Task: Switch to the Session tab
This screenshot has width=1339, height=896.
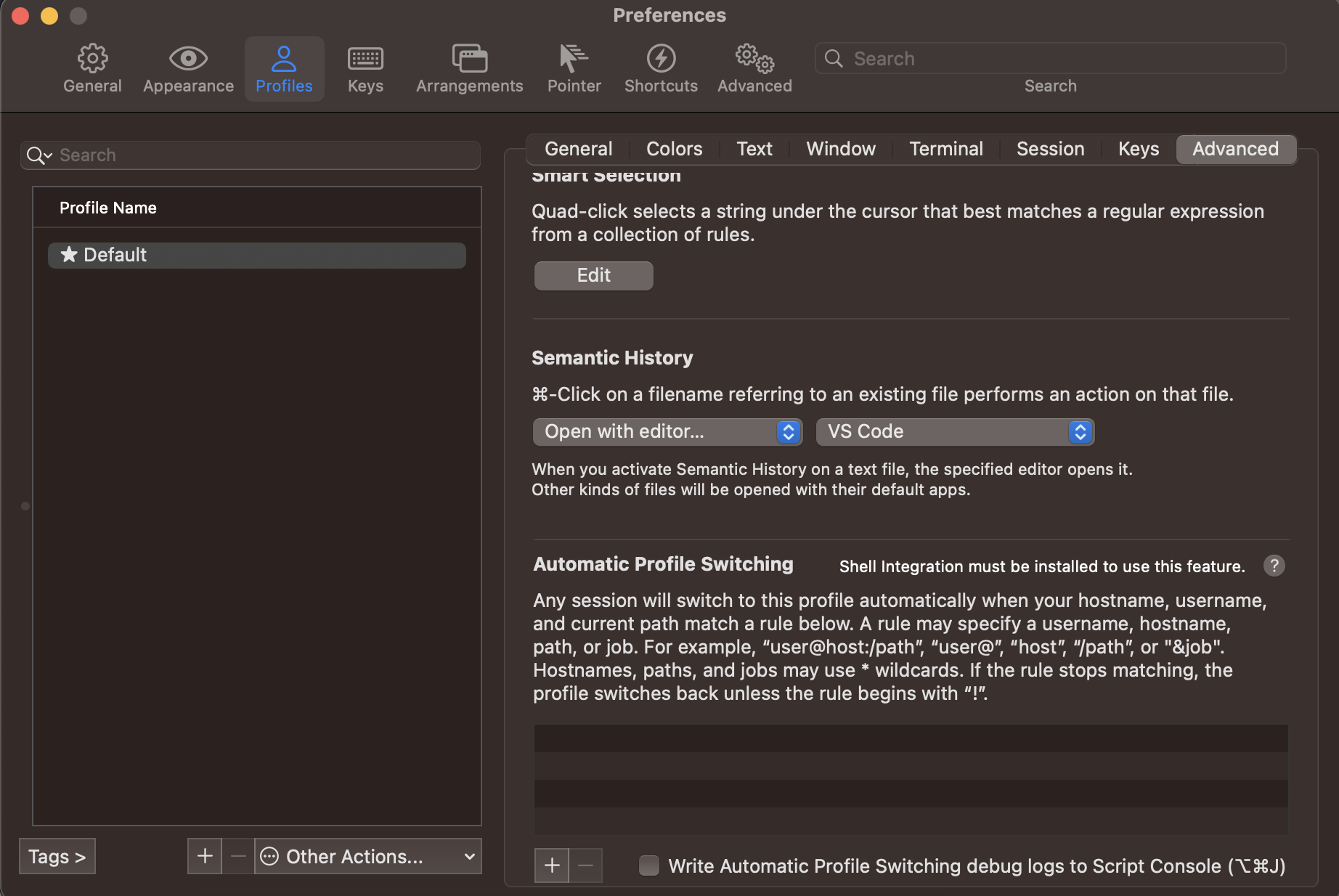Action: [x=1050, y=149]
